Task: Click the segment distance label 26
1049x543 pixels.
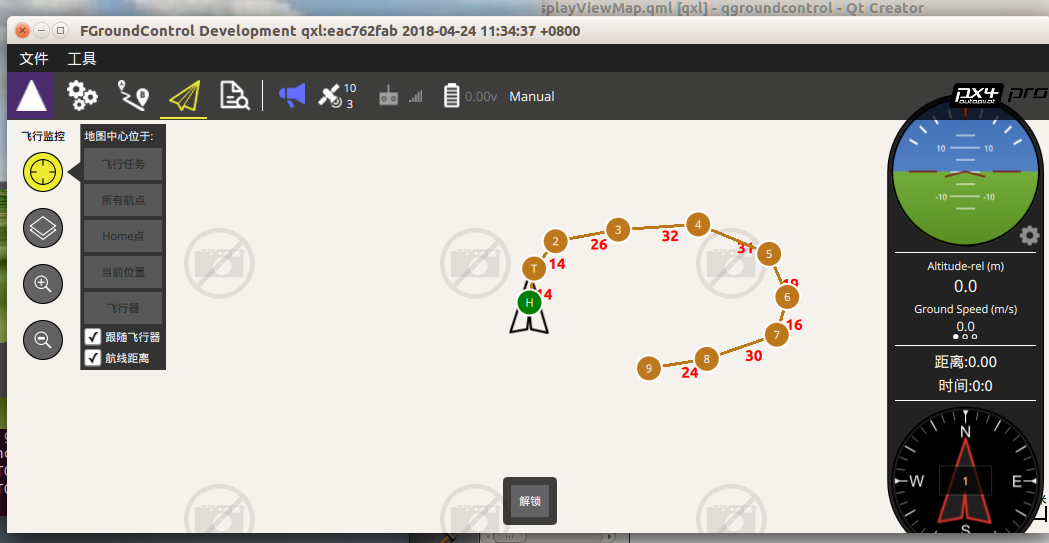Action: point(599,245)
